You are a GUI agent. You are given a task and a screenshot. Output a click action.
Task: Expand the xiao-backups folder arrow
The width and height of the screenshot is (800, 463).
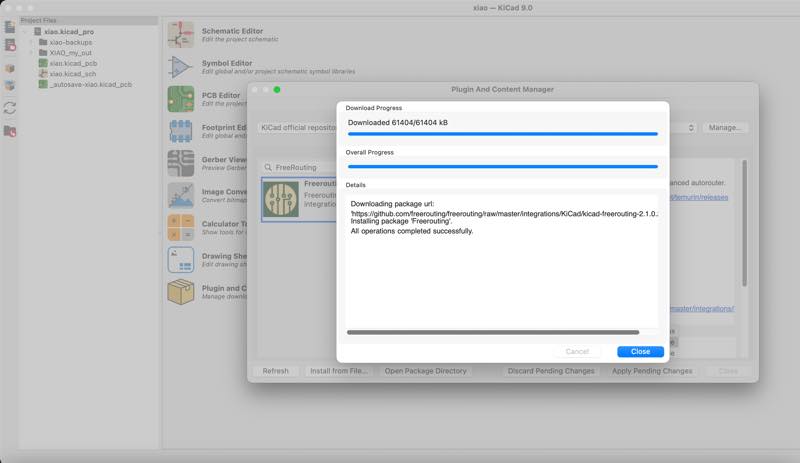click(32, 42)
